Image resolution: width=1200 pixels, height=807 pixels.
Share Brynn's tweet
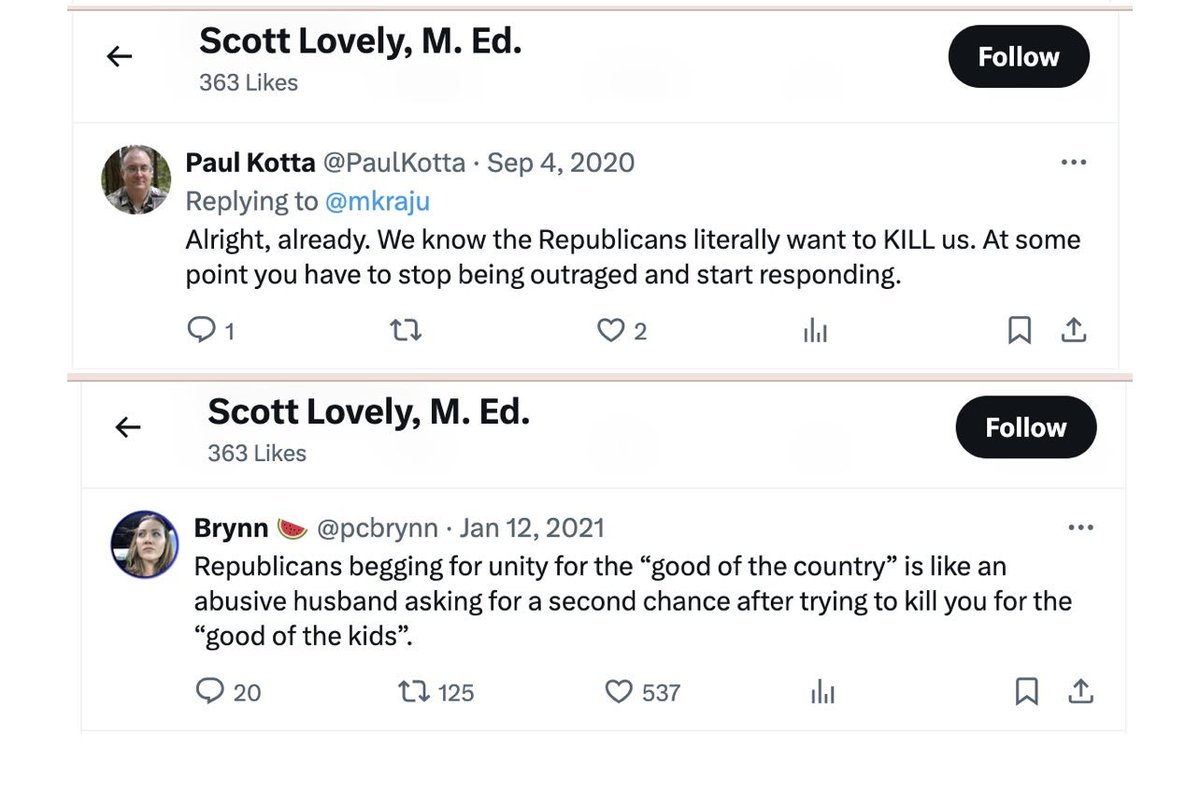click(1081, 691)
